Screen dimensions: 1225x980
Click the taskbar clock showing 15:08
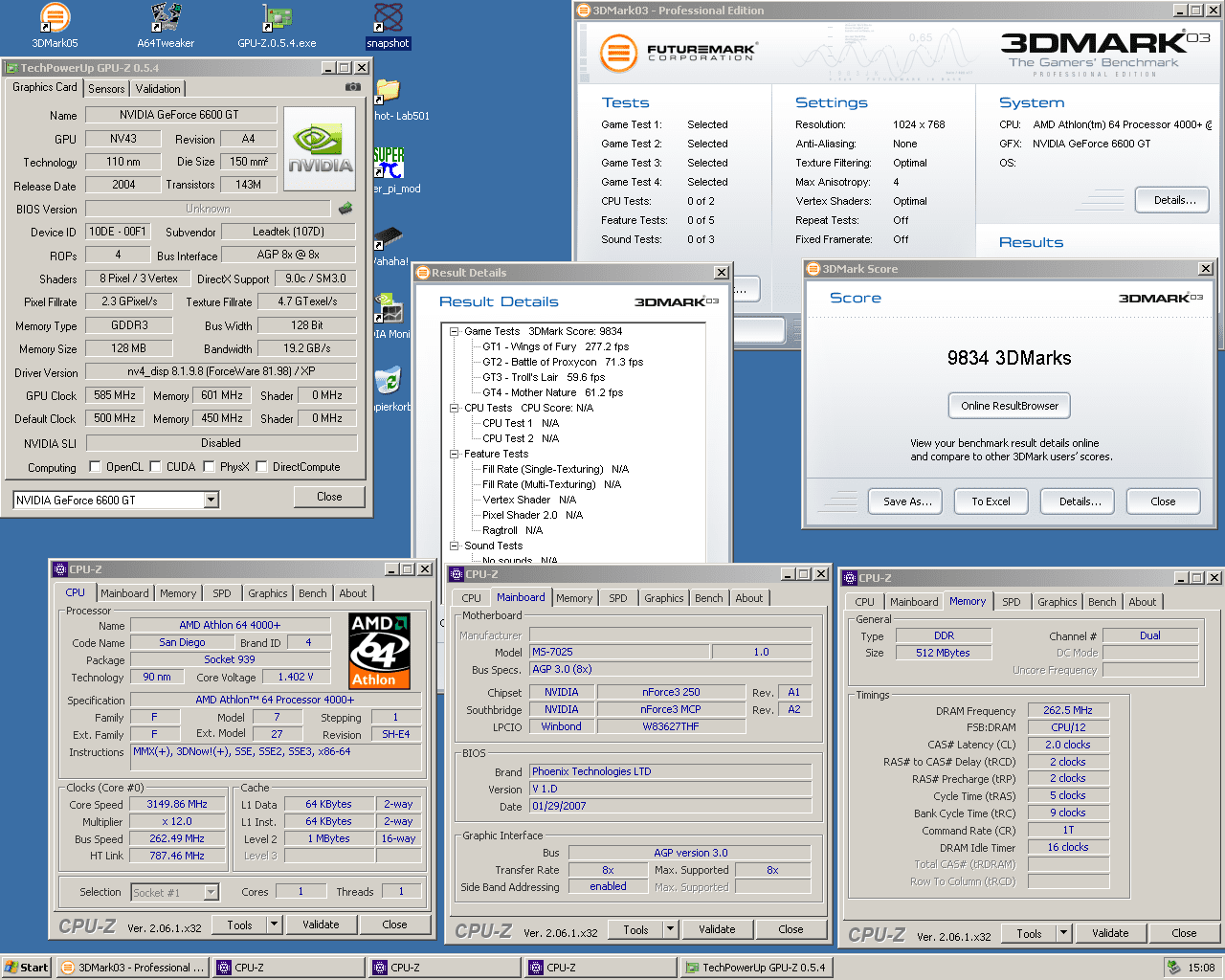[1201, 968]
